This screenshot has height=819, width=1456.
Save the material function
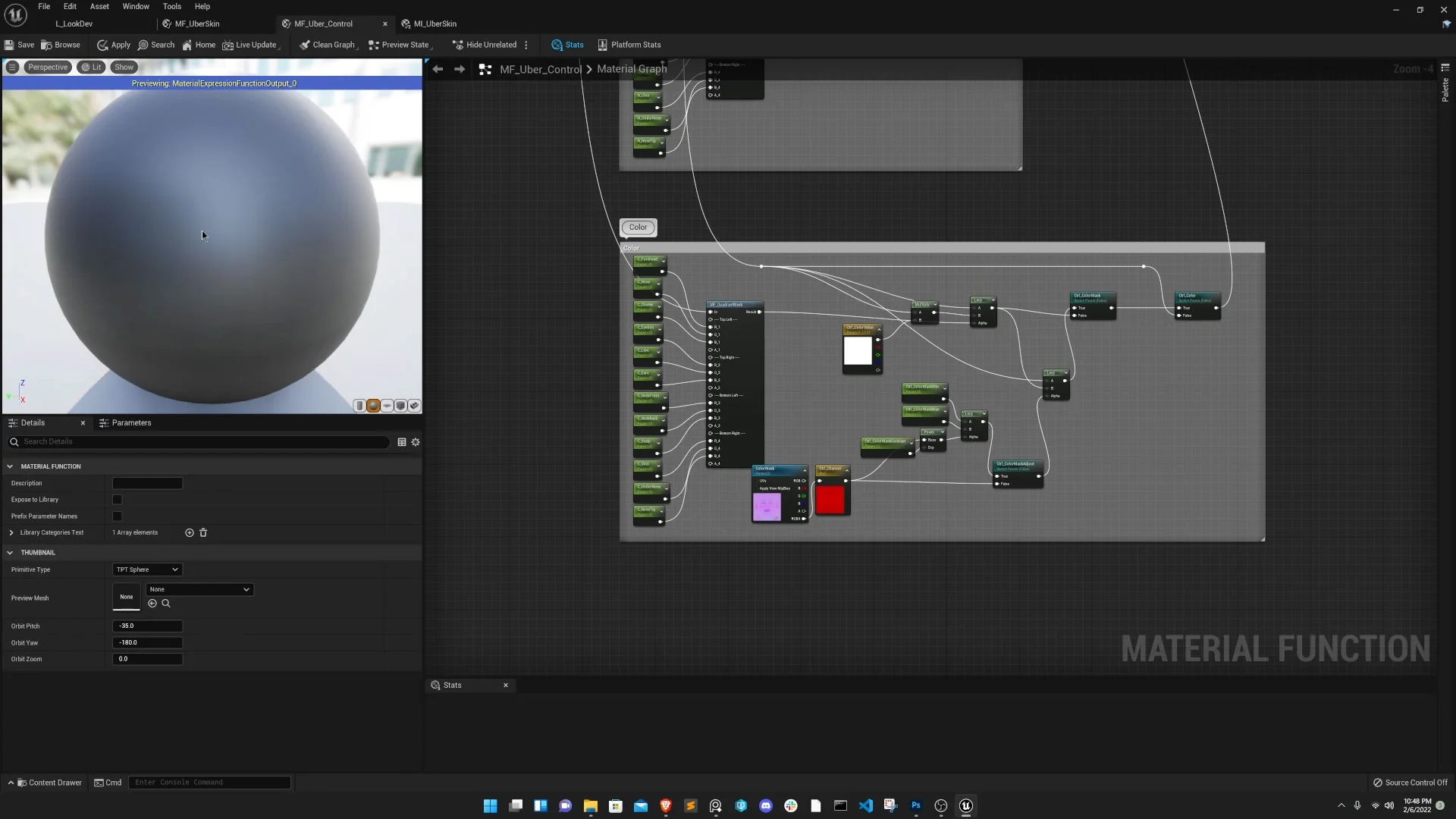click(19, 45)
